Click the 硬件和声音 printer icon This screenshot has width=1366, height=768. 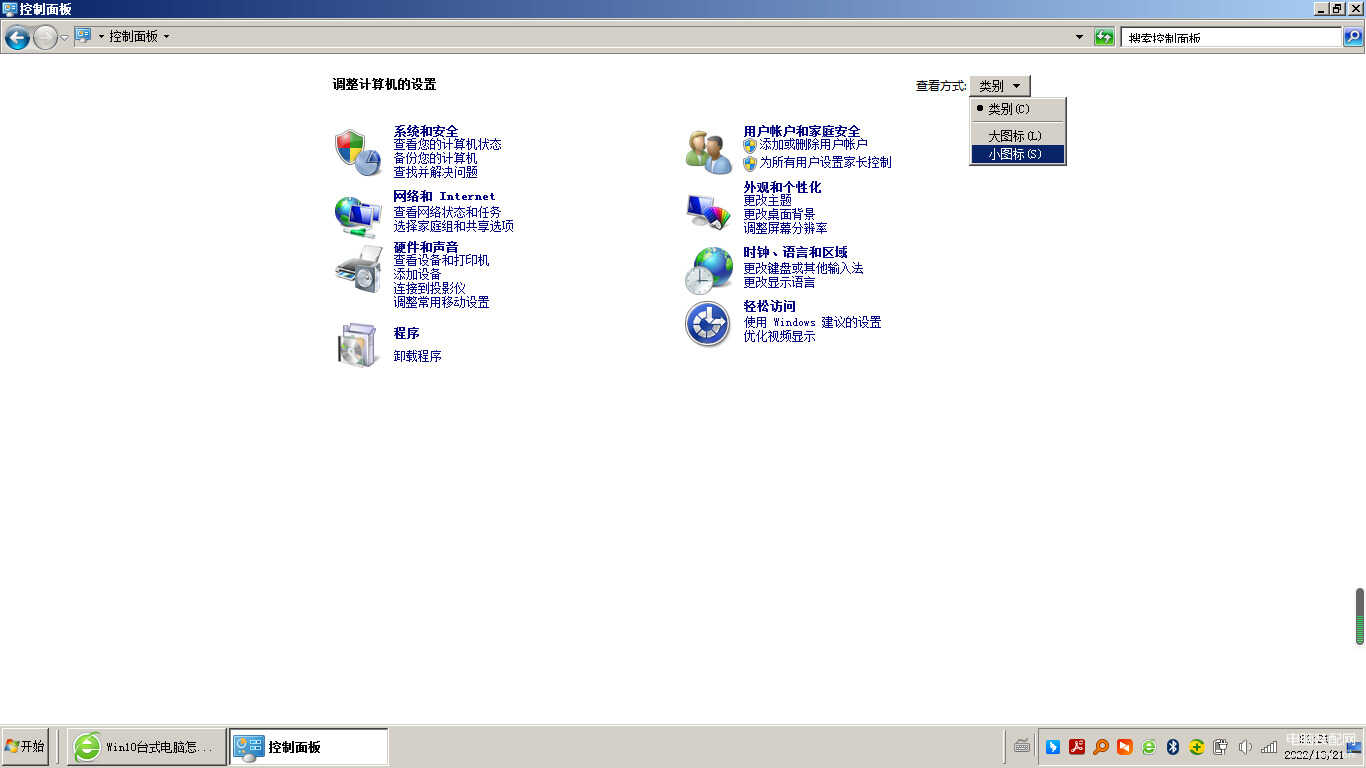(357, 268)
